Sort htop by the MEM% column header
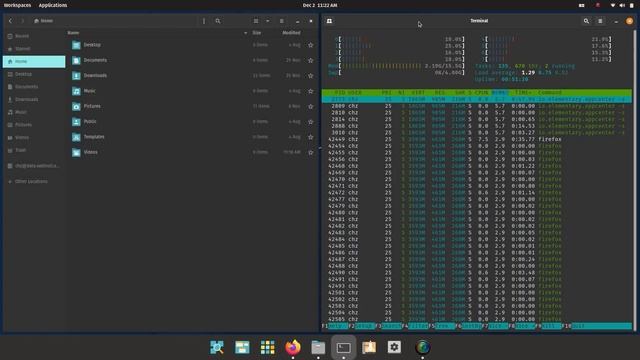Image resolution: width=640 pixels, height=360 pixels. tap(500, 93)
